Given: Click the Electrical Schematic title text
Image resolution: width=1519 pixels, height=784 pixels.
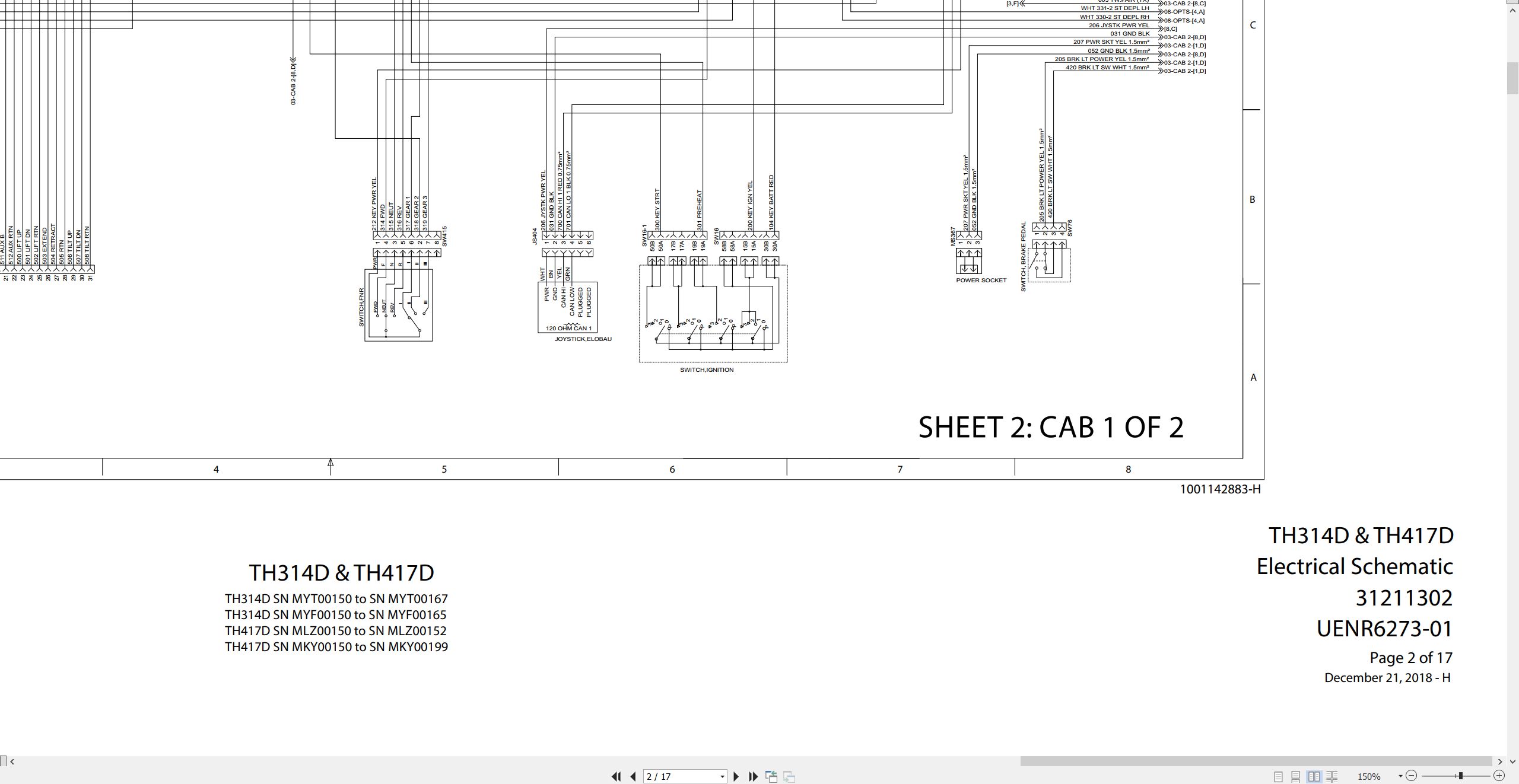Looking at the screenshot, I should [1355, 566].
